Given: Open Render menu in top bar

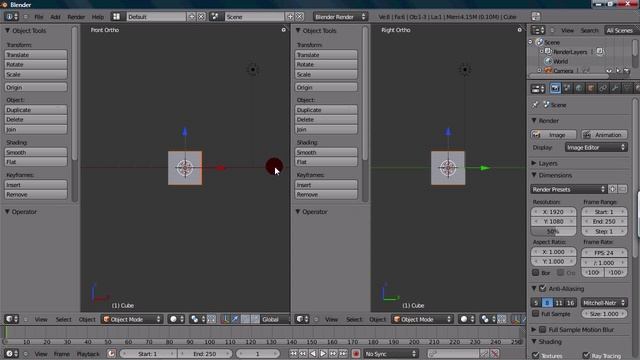Looking at the screenshot, I should tap(76, 17).
